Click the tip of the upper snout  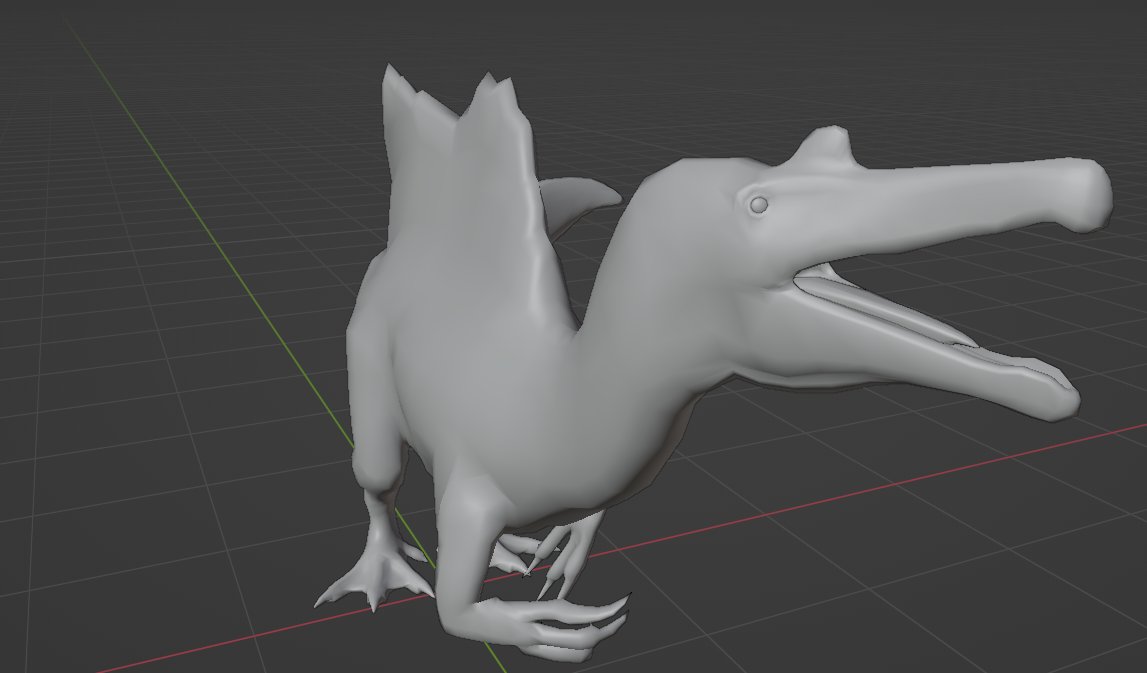tap(1088, 195)
